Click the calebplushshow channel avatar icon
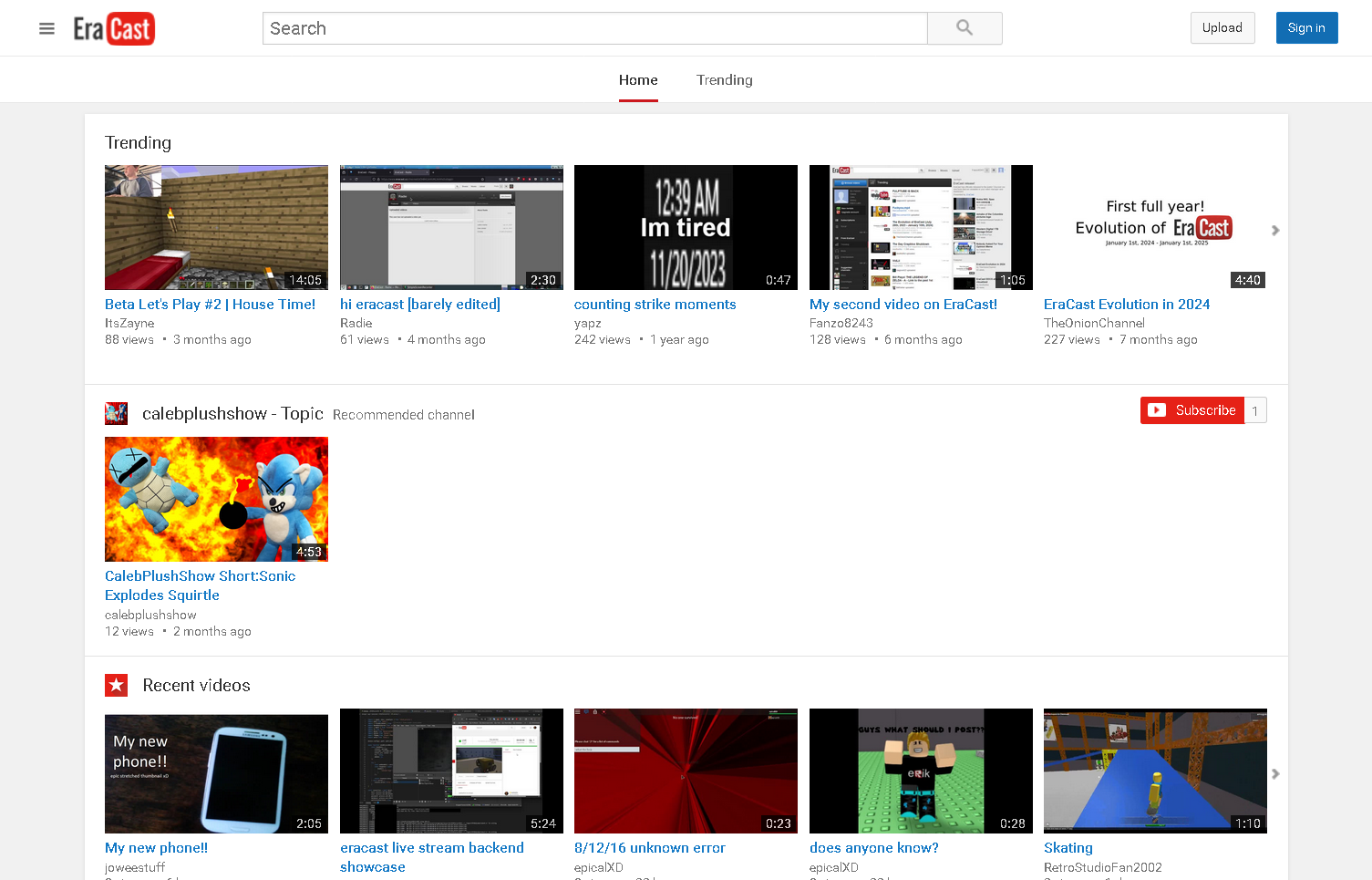The image size is (1372, 880). coord(116,413)
